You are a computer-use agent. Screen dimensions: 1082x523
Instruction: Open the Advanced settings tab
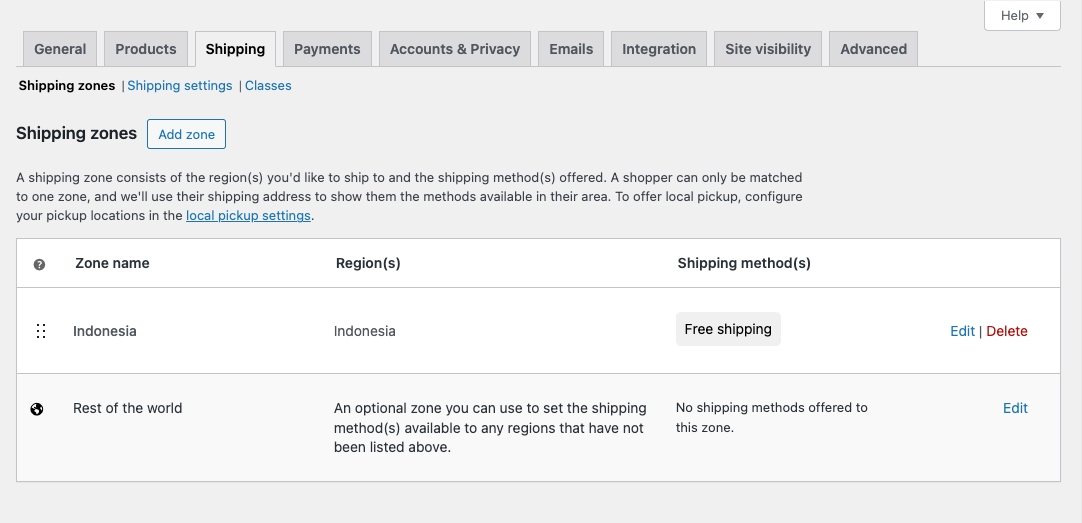tap(873, 49)
